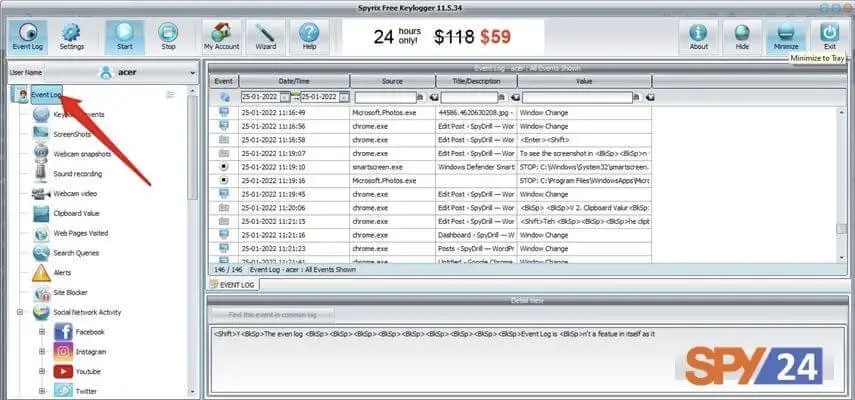
Task: Click Find this event in common log
Action: (x=273, y=315)
